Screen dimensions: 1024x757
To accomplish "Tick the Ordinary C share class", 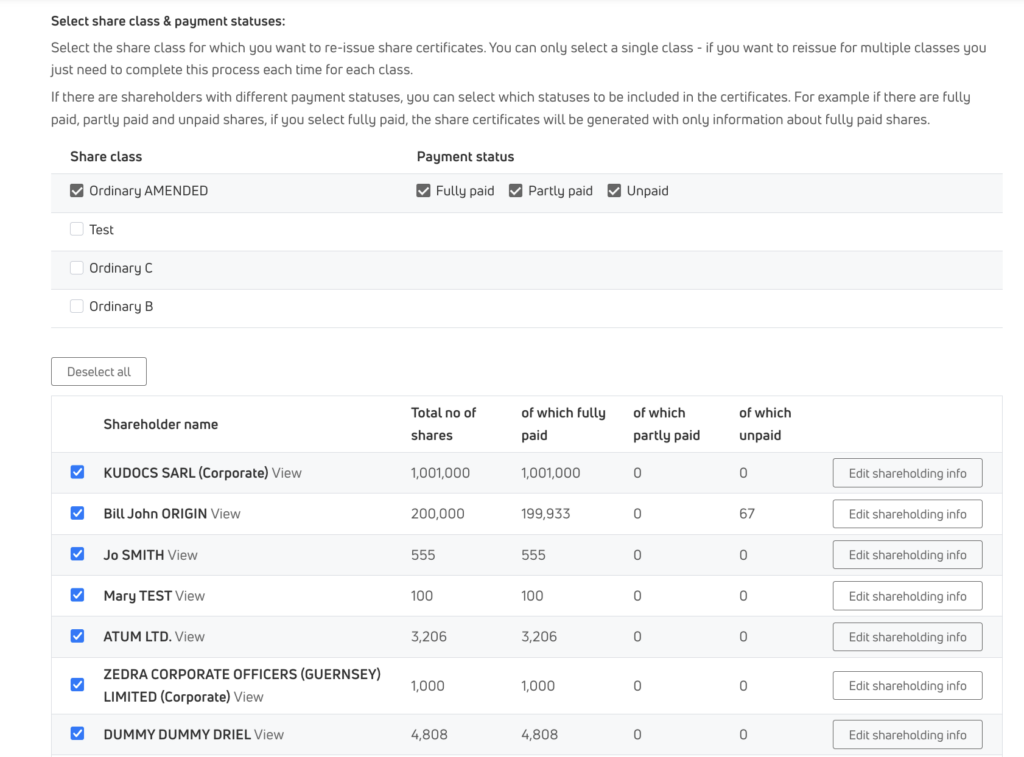I will 77,268.
